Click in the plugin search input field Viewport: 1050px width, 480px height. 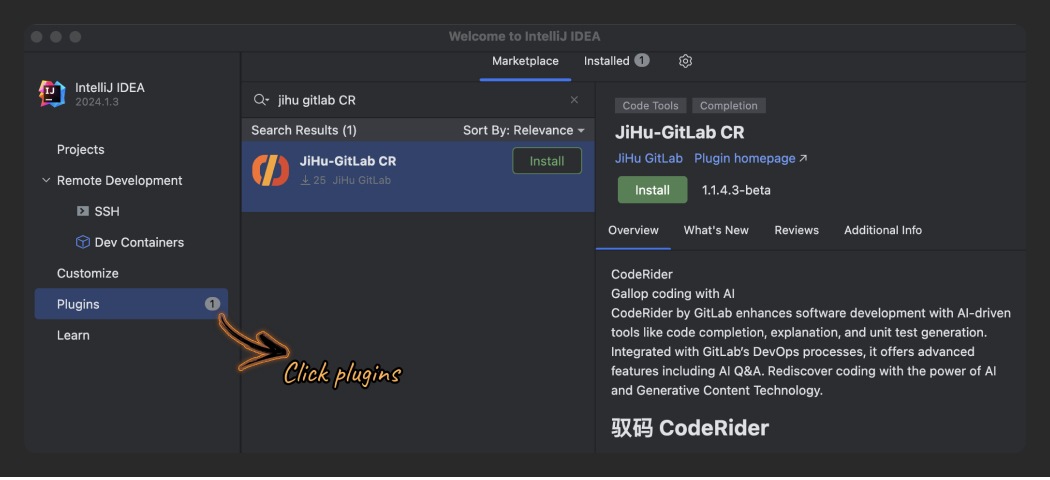click(420, 100)
